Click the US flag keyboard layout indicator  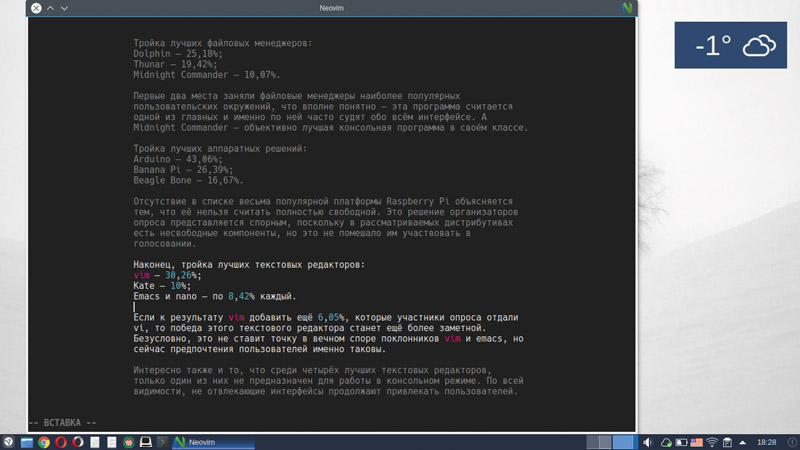click(x=696, y=442)
